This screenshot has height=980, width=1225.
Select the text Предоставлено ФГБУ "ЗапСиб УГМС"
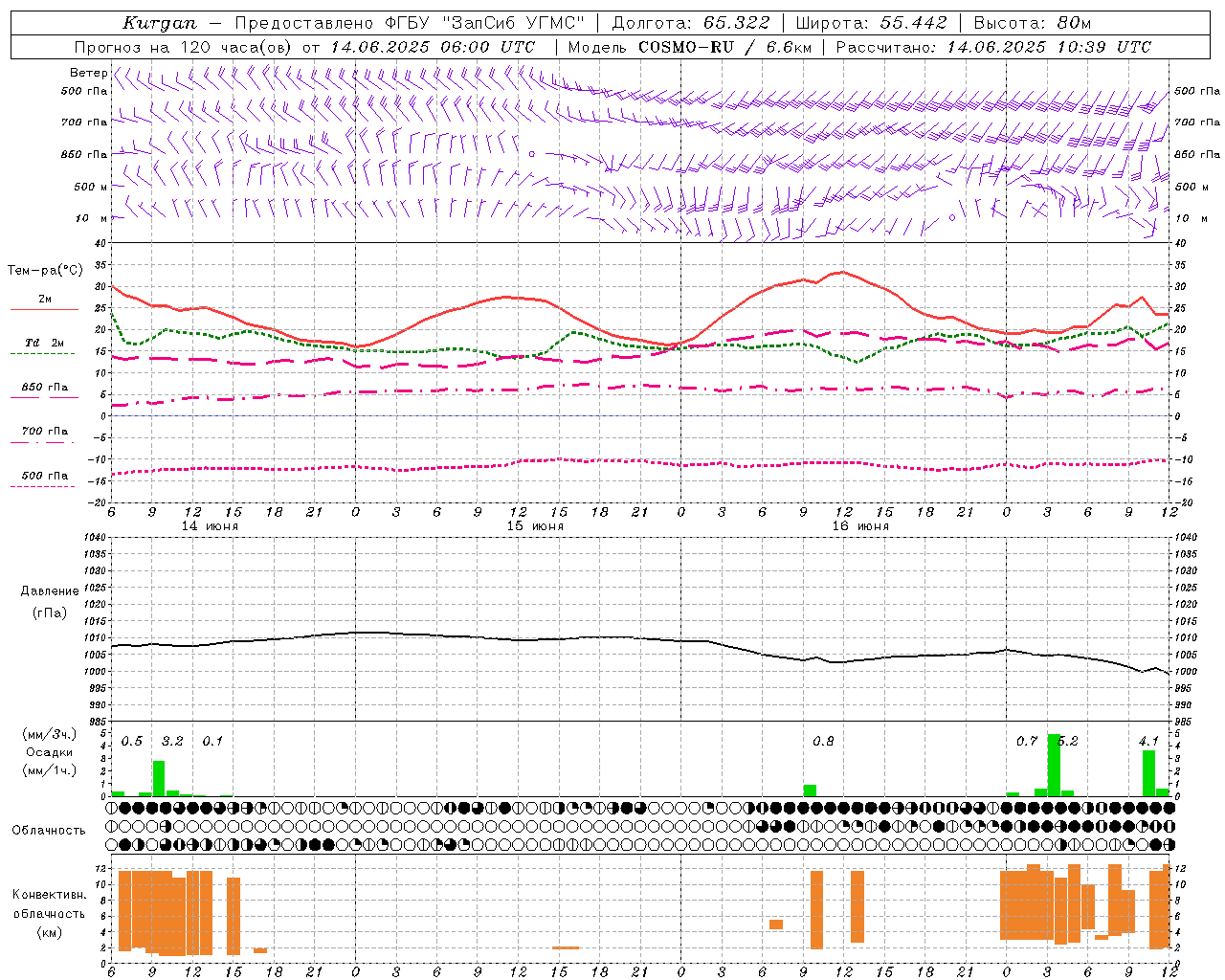(x=410, y=23)
